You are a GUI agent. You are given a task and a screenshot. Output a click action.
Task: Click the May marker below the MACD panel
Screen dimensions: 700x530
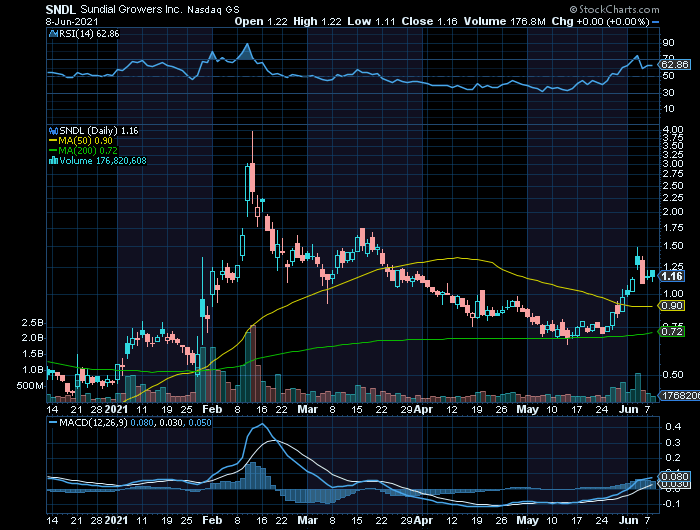pos(528,520)
